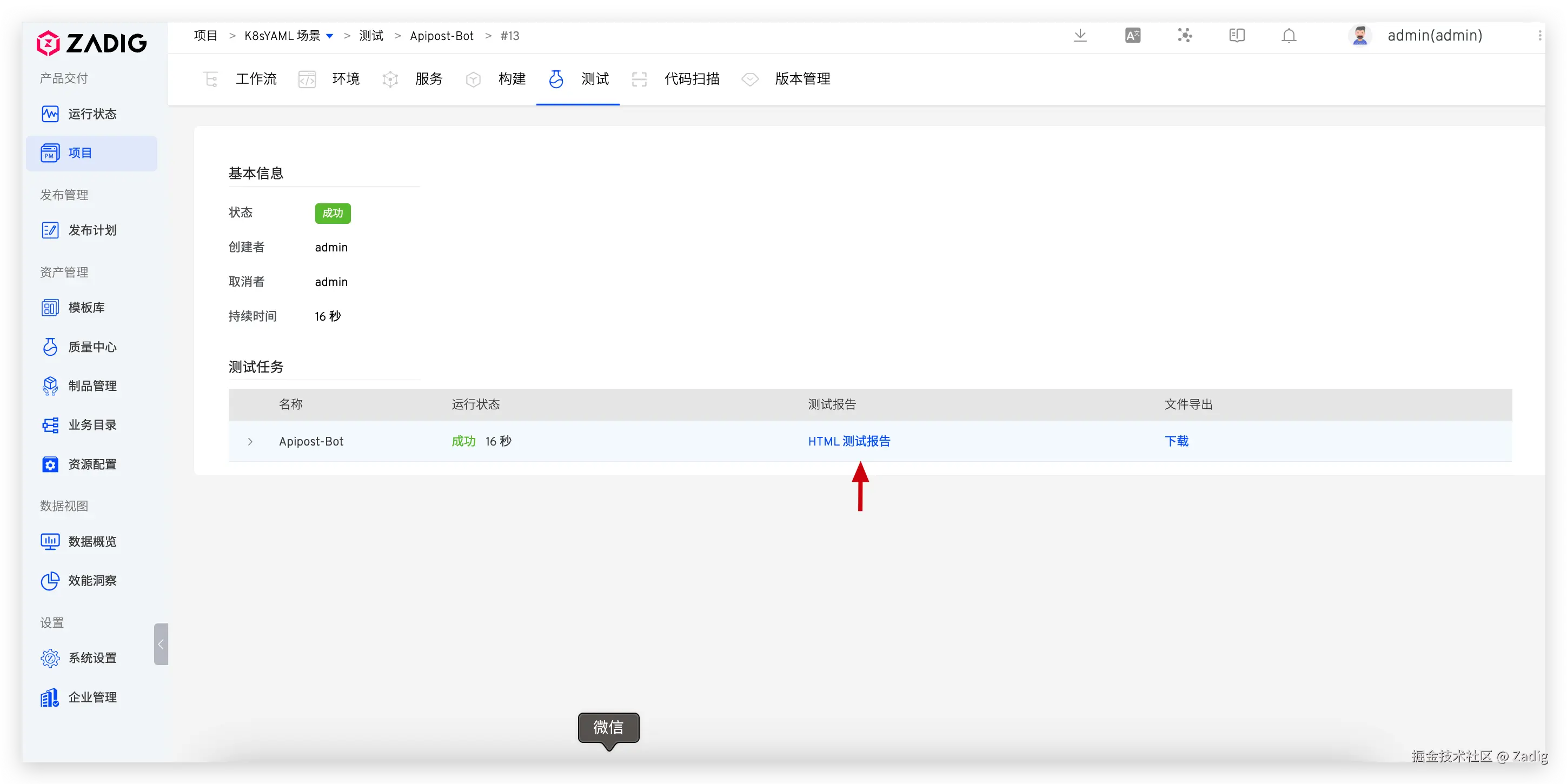Open the notification bell
The width and height of the screenshot is (1567, 784).
(1289, 36)
